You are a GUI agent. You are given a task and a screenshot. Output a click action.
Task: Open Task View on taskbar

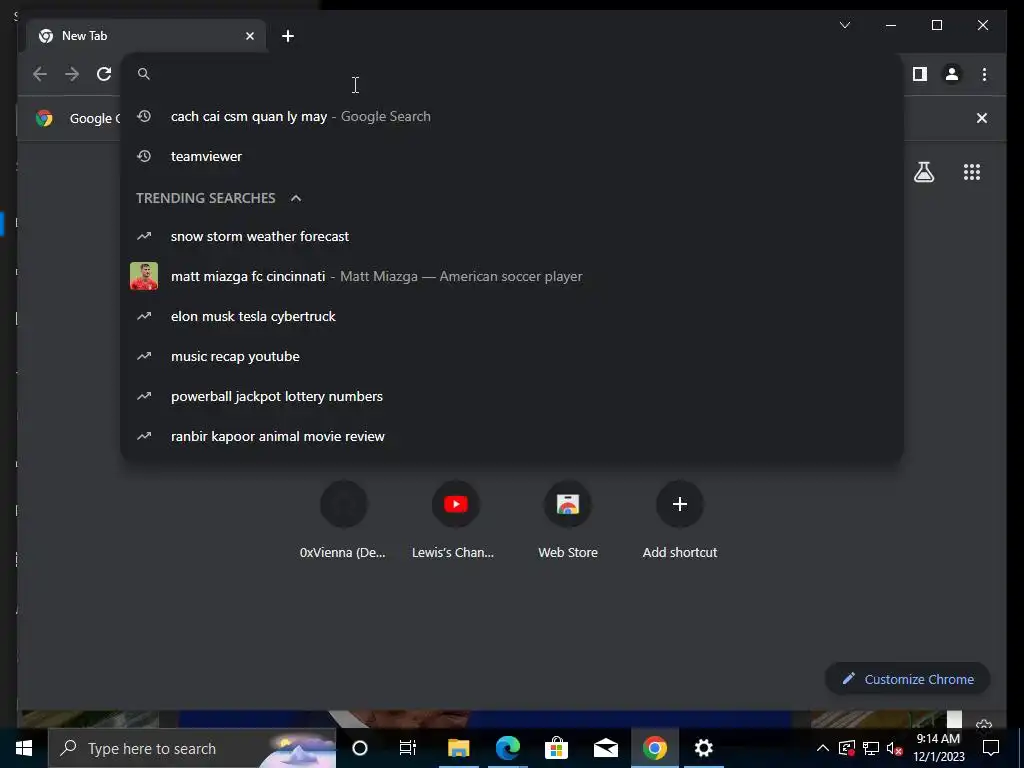tap(408, 748)
